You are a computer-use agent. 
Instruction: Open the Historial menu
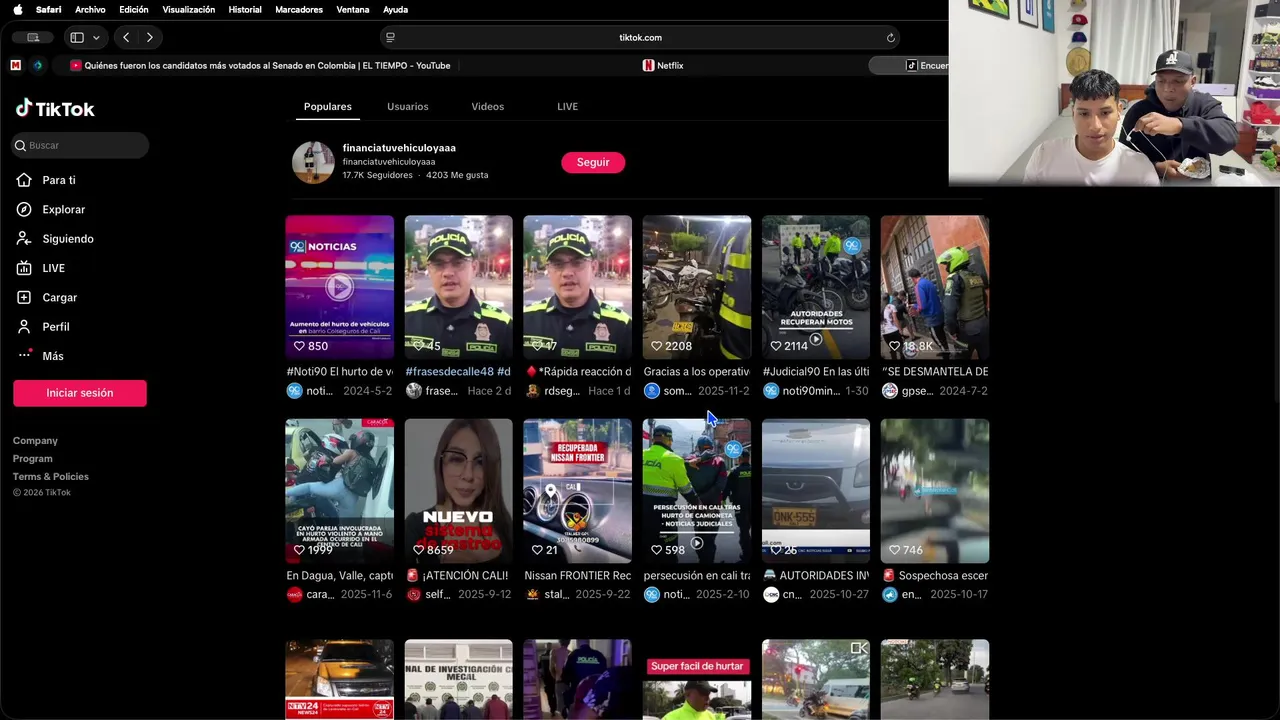245,9
